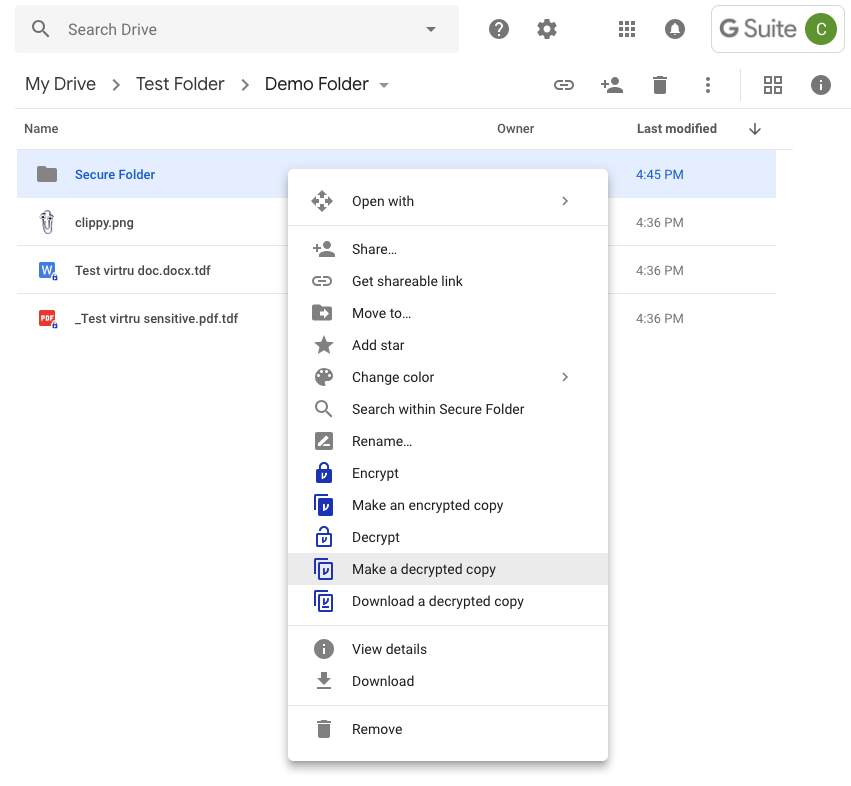Click the Decrypt open-lock icon in menu
The height and width of the screenshot is (786, 851).
click(323, 537)
